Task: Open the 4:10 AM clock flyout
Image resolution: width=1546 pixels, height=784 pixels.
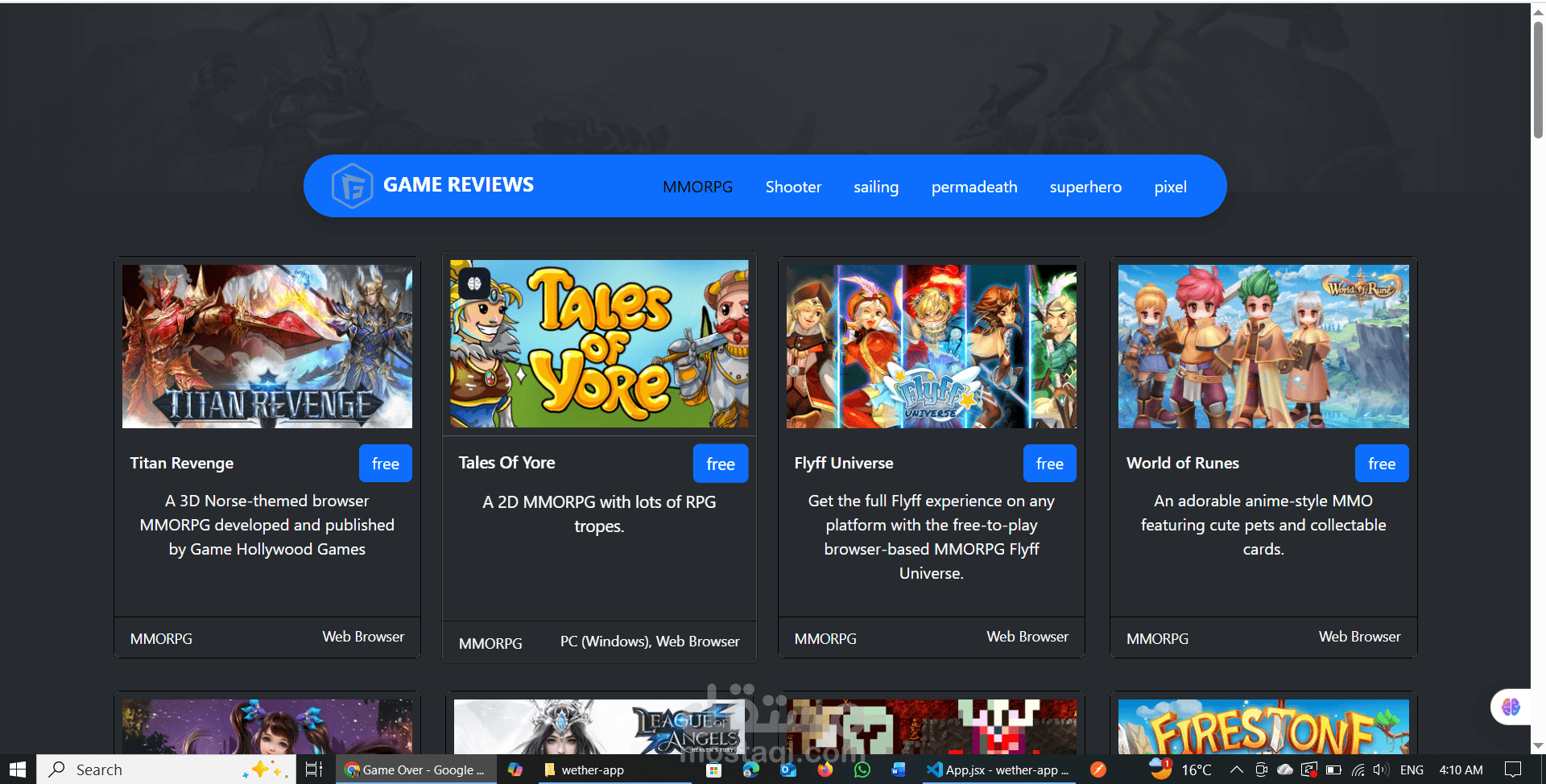Action: coord(1461,770)
